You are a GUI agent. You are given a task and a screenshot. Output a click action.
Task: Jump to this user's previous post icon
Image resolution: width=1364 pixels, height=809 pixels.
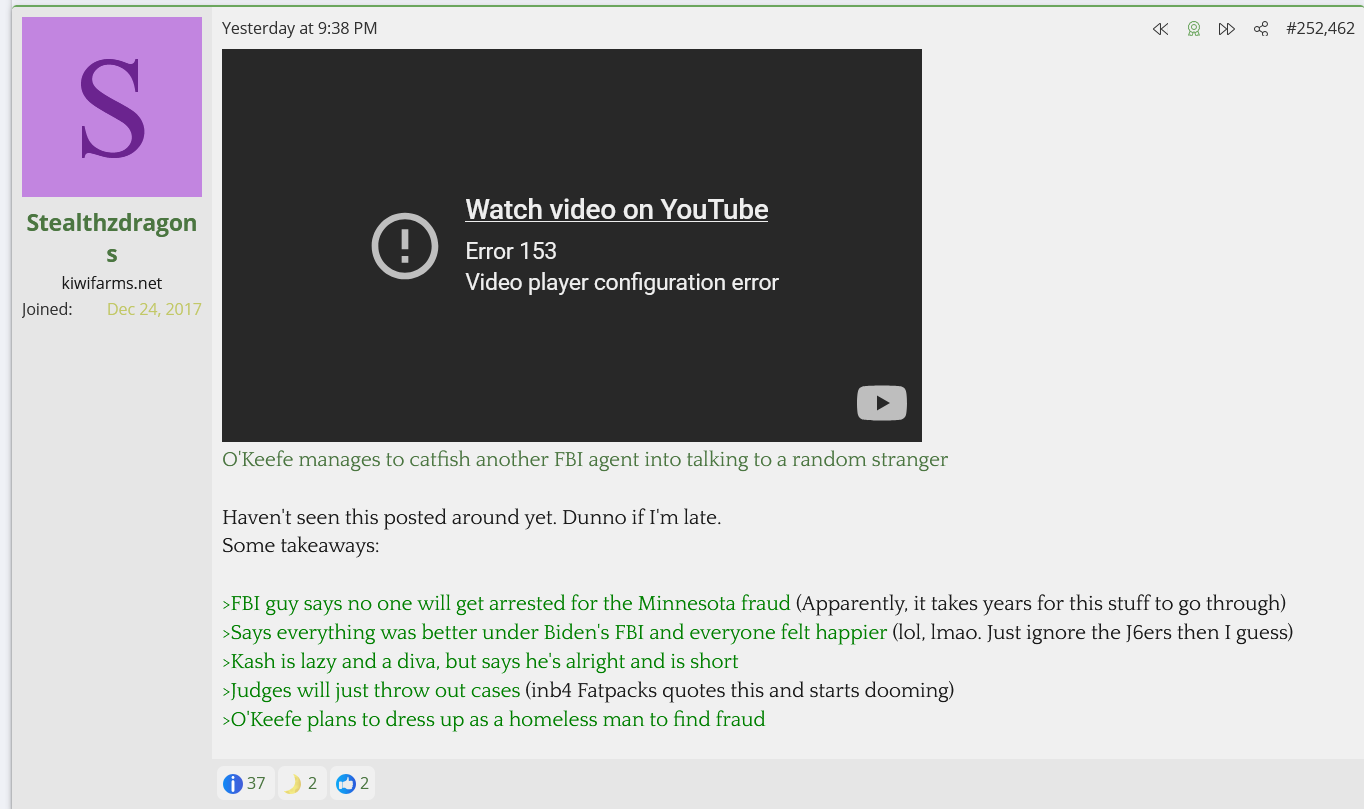(x=1160, y=29)
